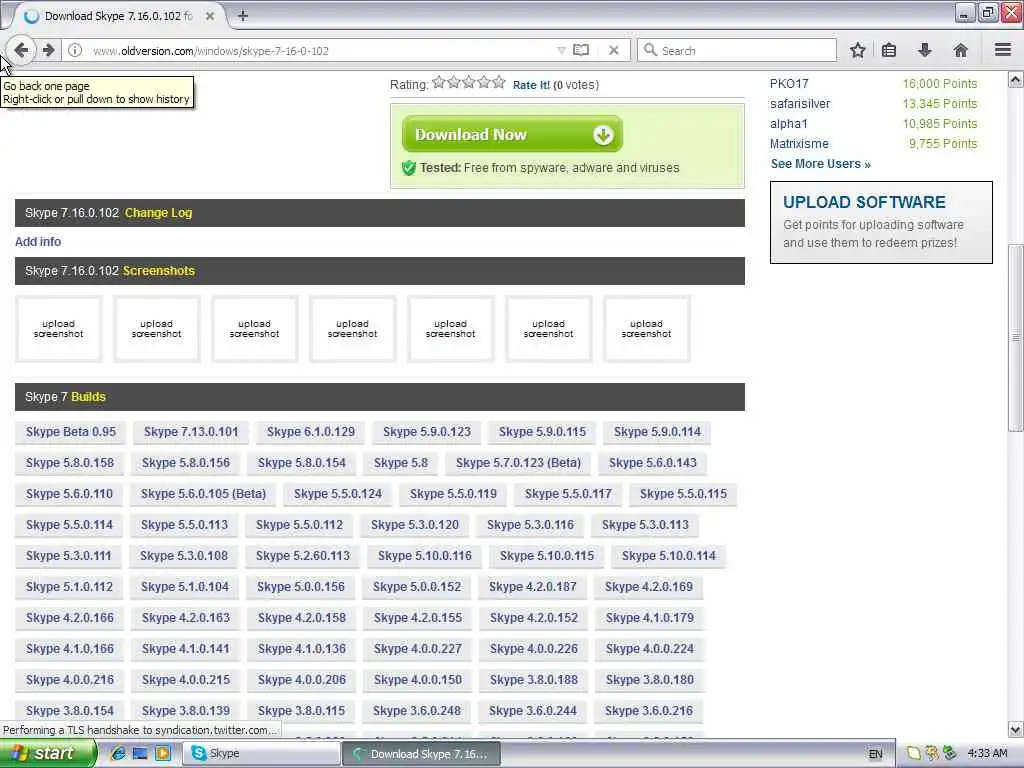The width and height of the screenshot is (1024, 768).
Task: Click the vertical scrollbar thumb
Action: 1016,337
